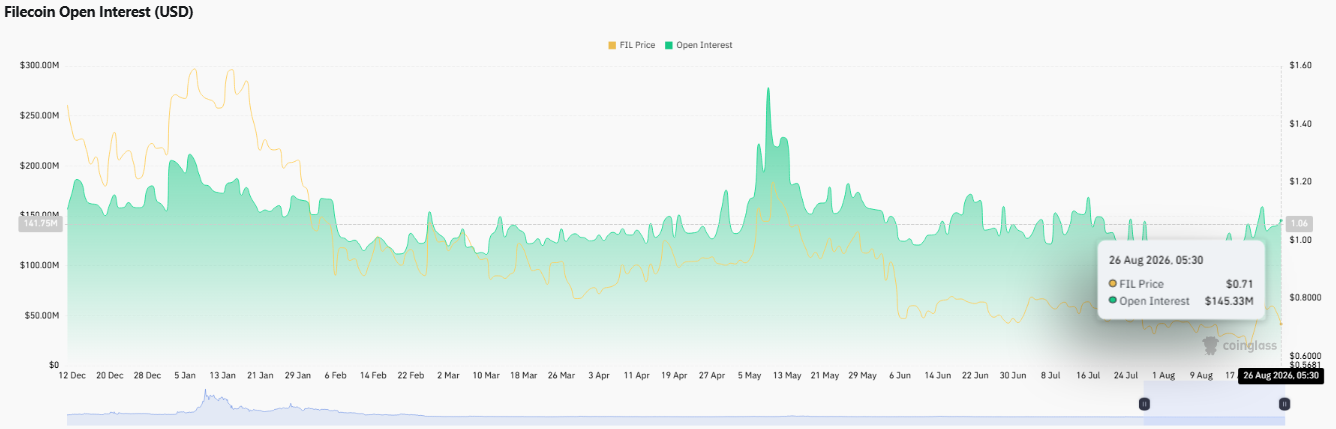Viewport: 1336px width, 429px height.
Task: Click the 141.75M crosshair label on left axis
Action: point(40,224)
